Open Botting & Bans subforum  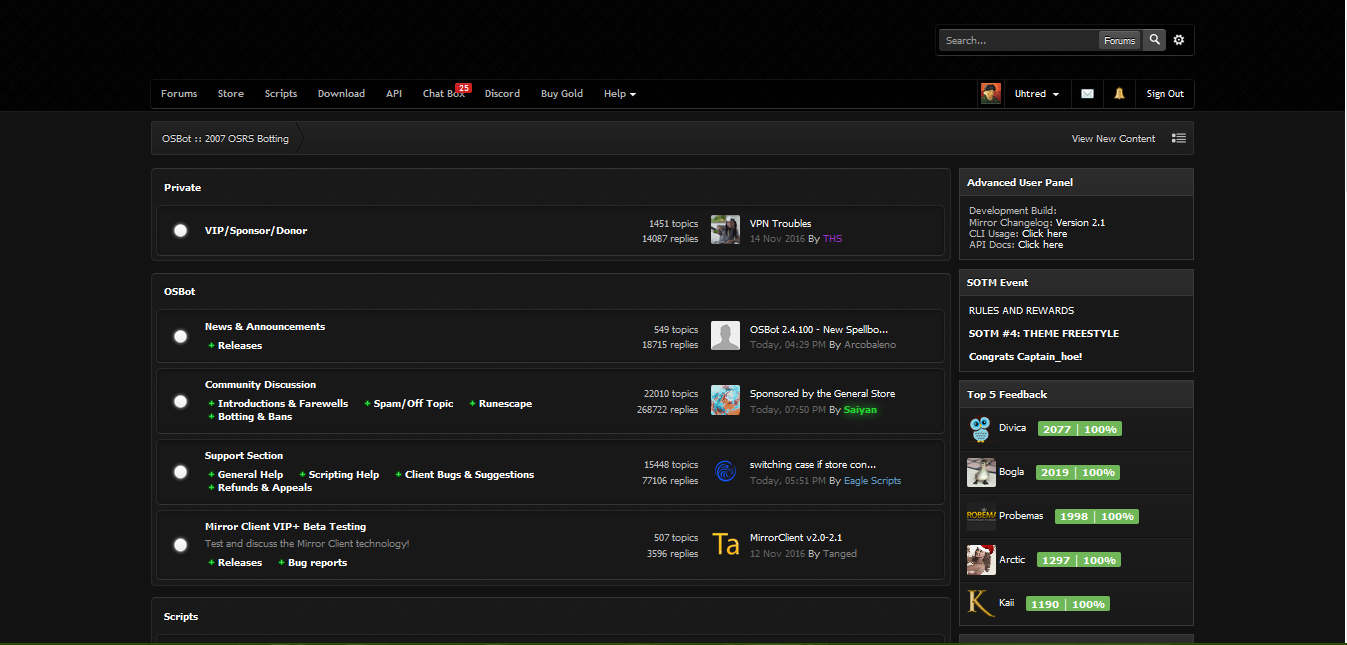pyautogui.click(x=255, y=417)
